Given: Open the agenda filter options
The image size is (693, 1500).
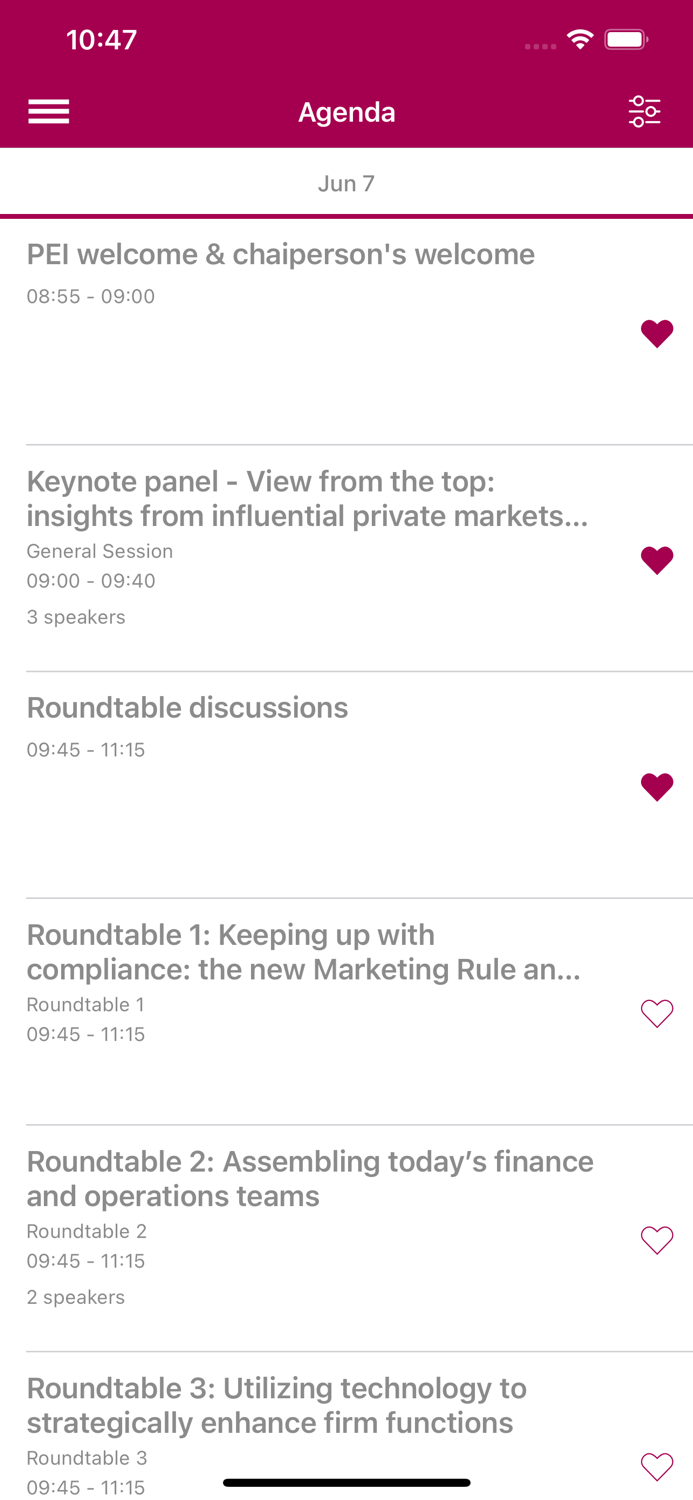Looking at the screenshot, I should (x=645, y=110).
